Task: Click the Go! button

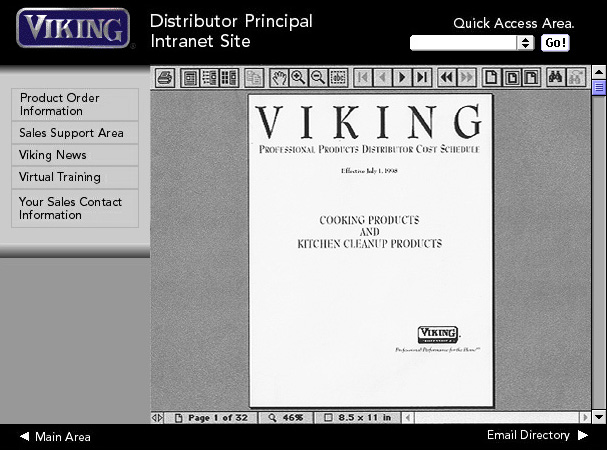Action: point(555,43)
